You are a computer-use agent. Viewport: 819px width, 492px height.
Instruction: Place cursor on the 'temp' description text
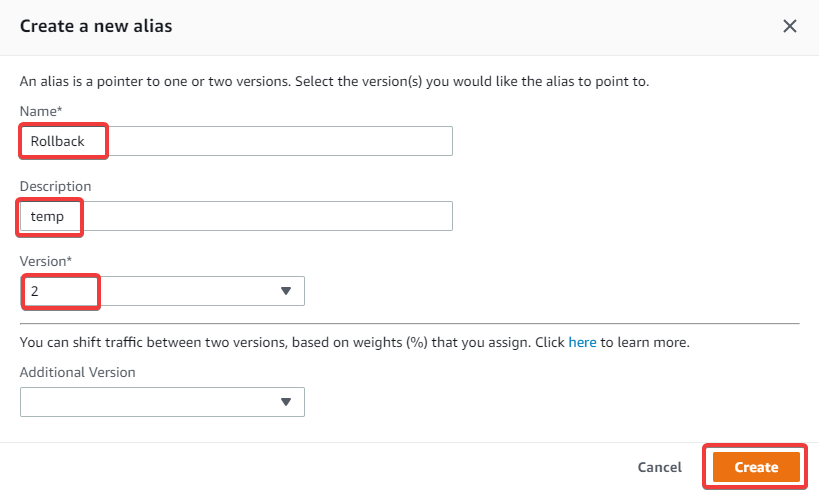point(47,217)
